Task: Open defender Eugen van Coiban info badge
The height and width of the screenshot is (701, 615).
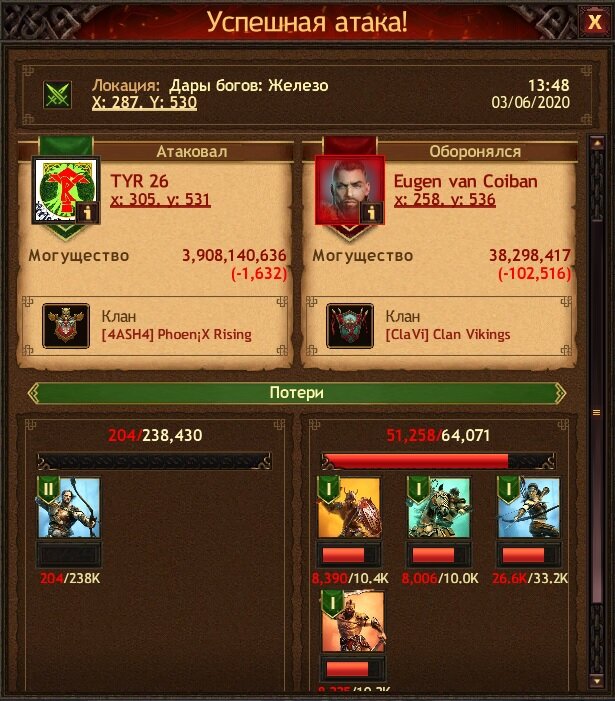Action: 371,213
